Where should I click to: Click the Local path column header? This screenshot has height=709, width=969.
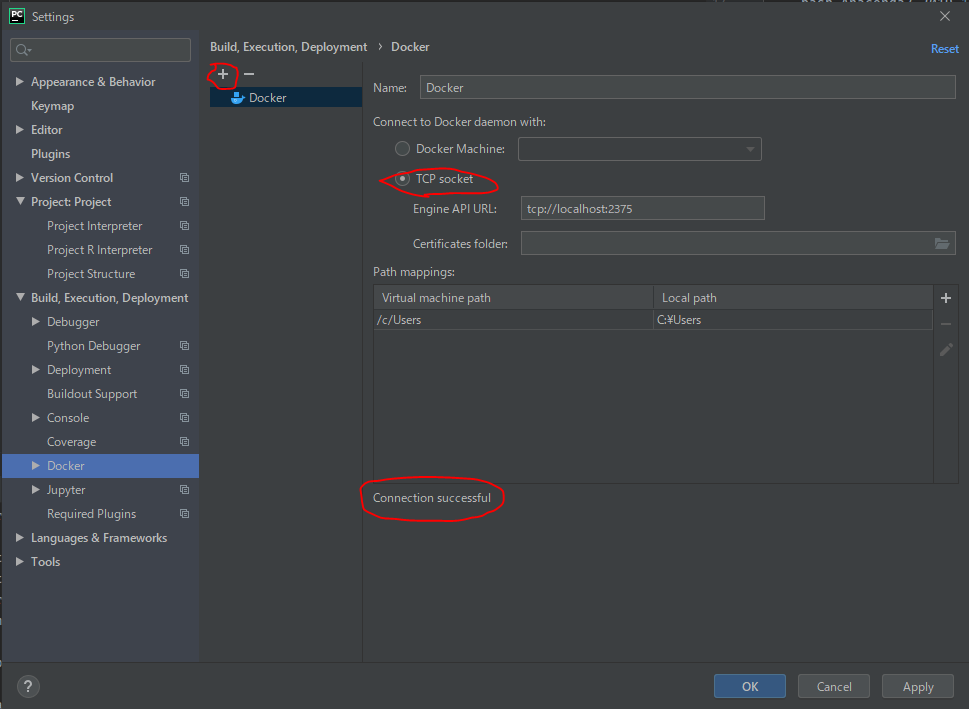[x=793, y=297]
